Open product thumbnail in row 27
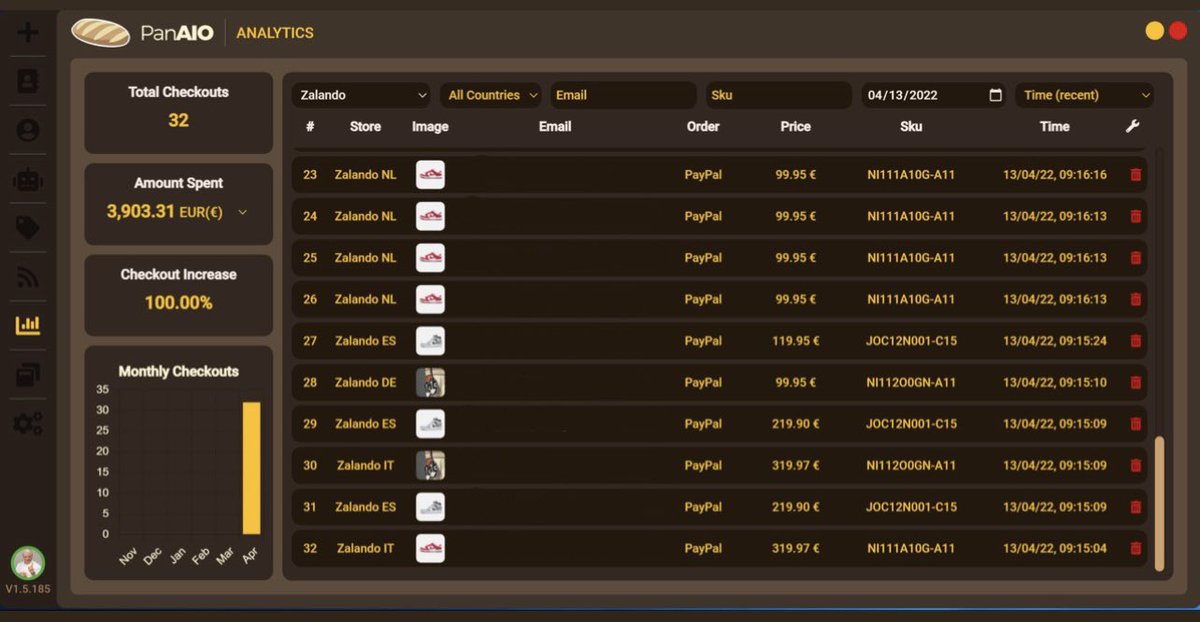 tap(430, 341)
